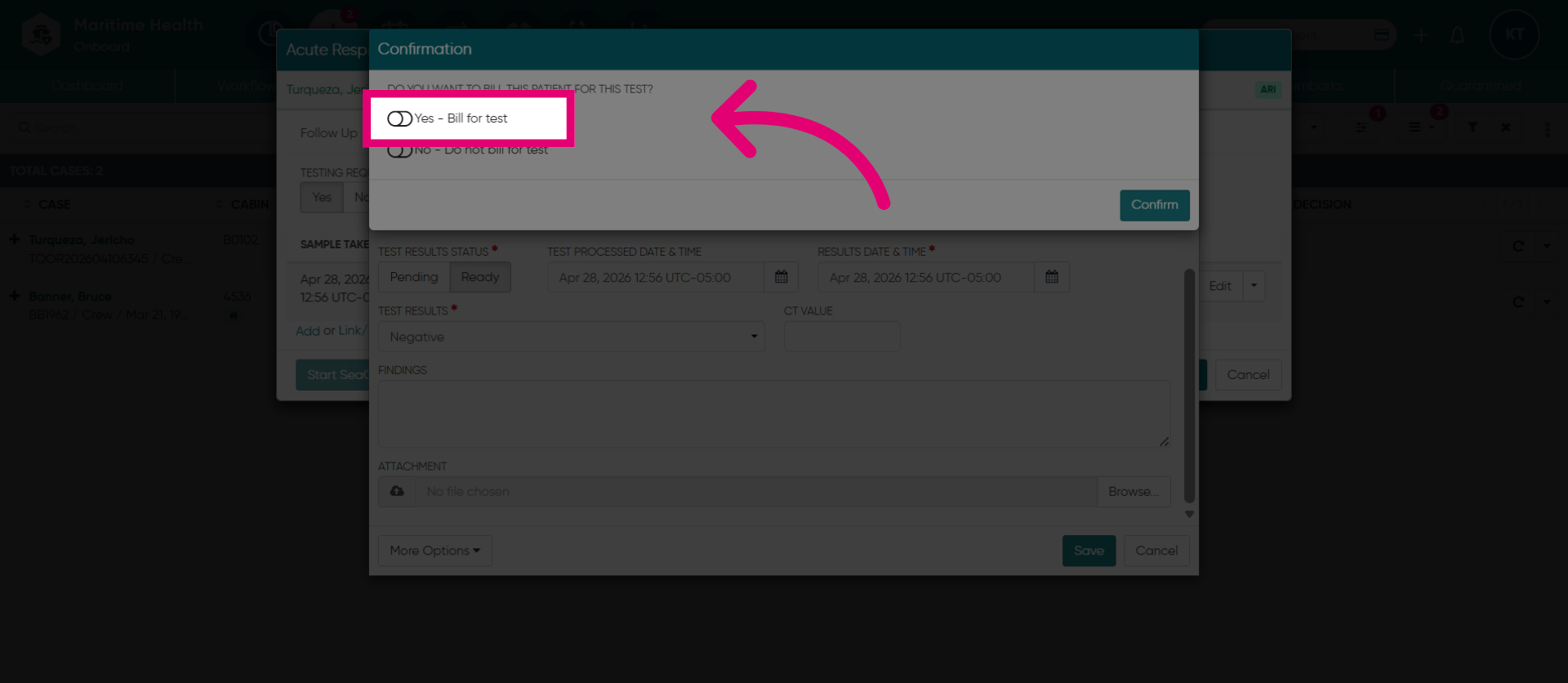Viewport: 1568px width, 683px height.
Task: Expand the Banner, Bruce case row
Action: click(x=14, y=296)
